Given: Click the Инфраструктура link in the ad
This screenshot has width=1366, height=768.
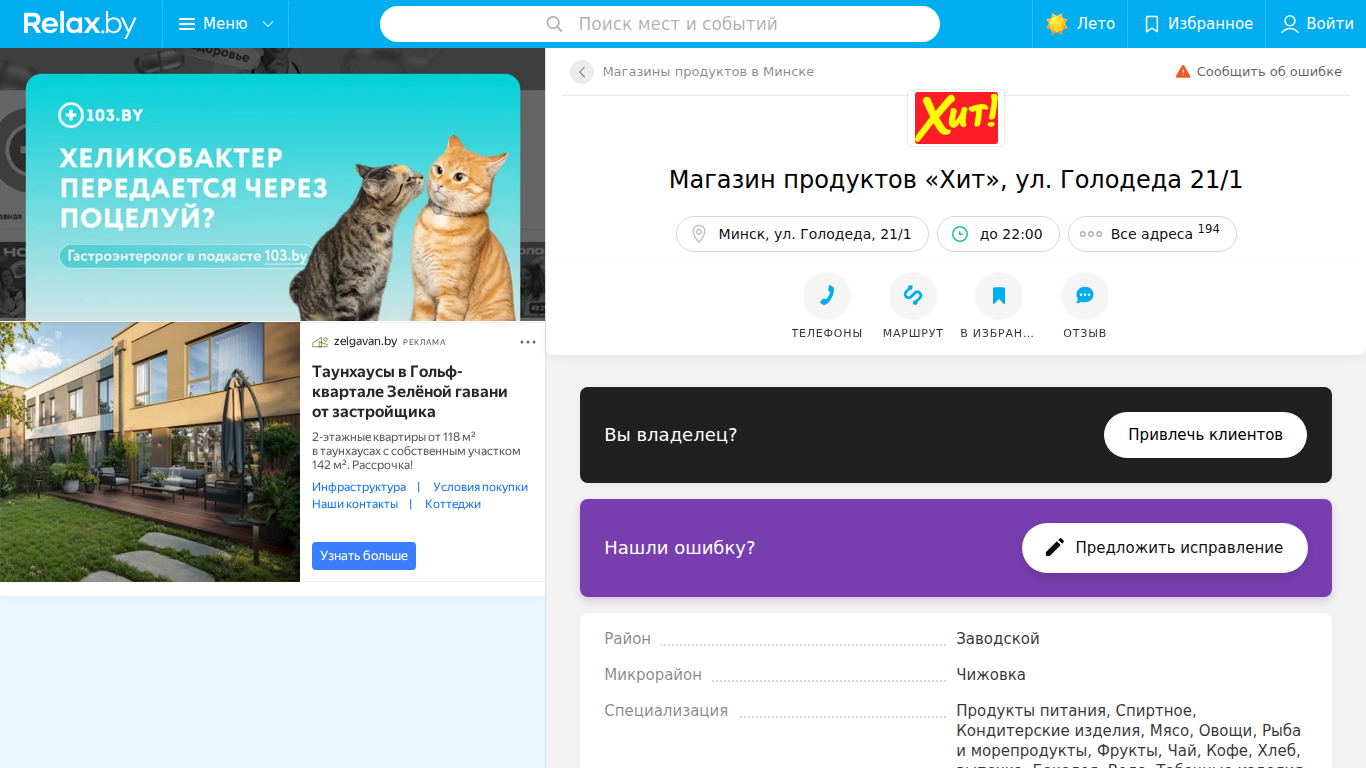Looking at the screenshot, I should (359, 487).
